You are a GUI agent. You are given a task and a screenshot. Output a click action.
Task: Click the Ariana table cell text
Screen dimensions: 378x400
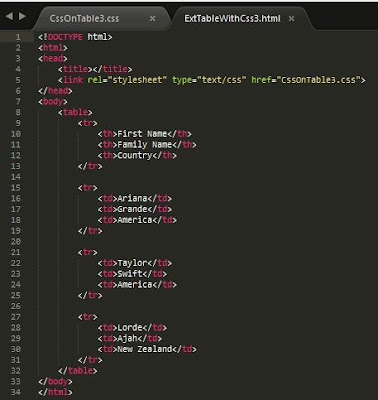point(132,198)
